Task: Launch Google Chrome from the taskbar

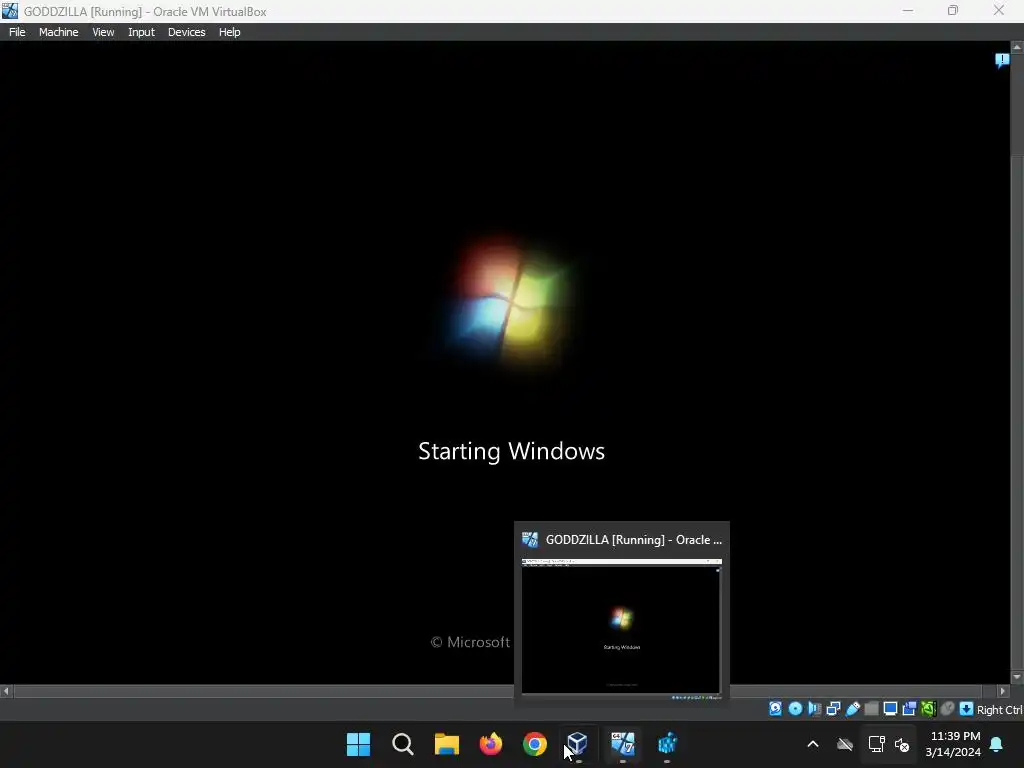Action: click(x=535, y=744)
